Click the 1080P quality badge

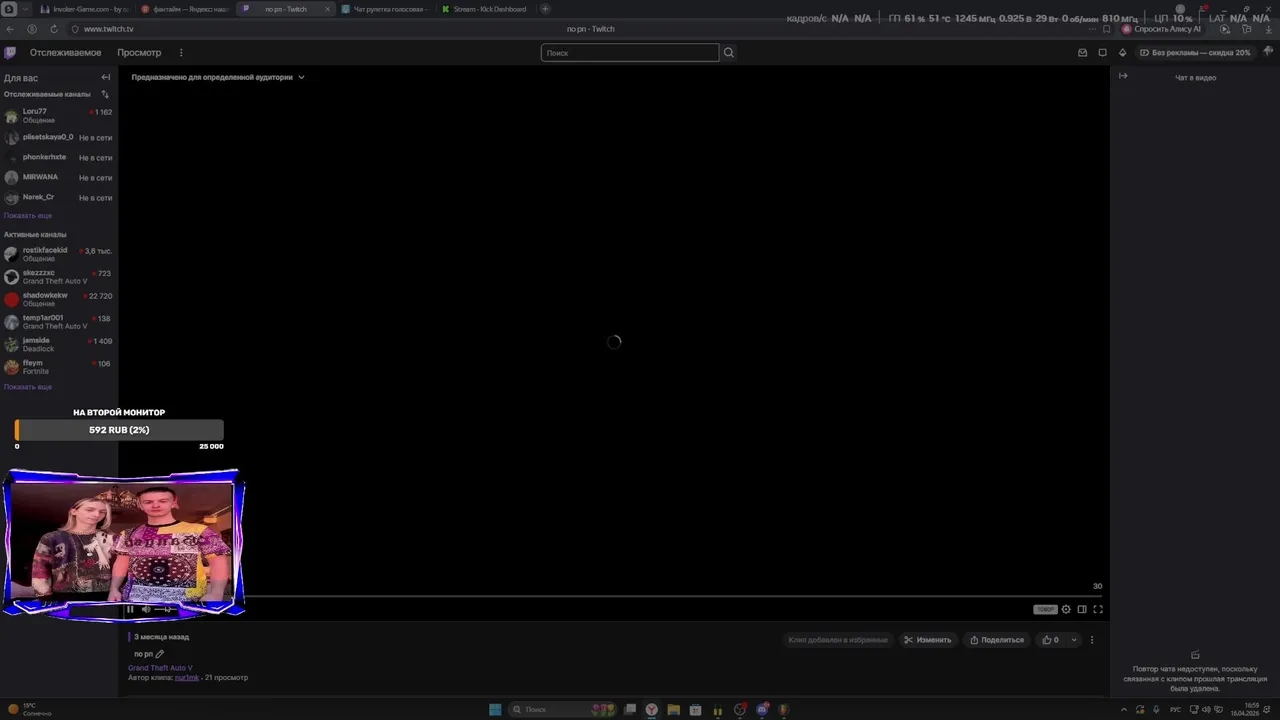(1045, 609)
